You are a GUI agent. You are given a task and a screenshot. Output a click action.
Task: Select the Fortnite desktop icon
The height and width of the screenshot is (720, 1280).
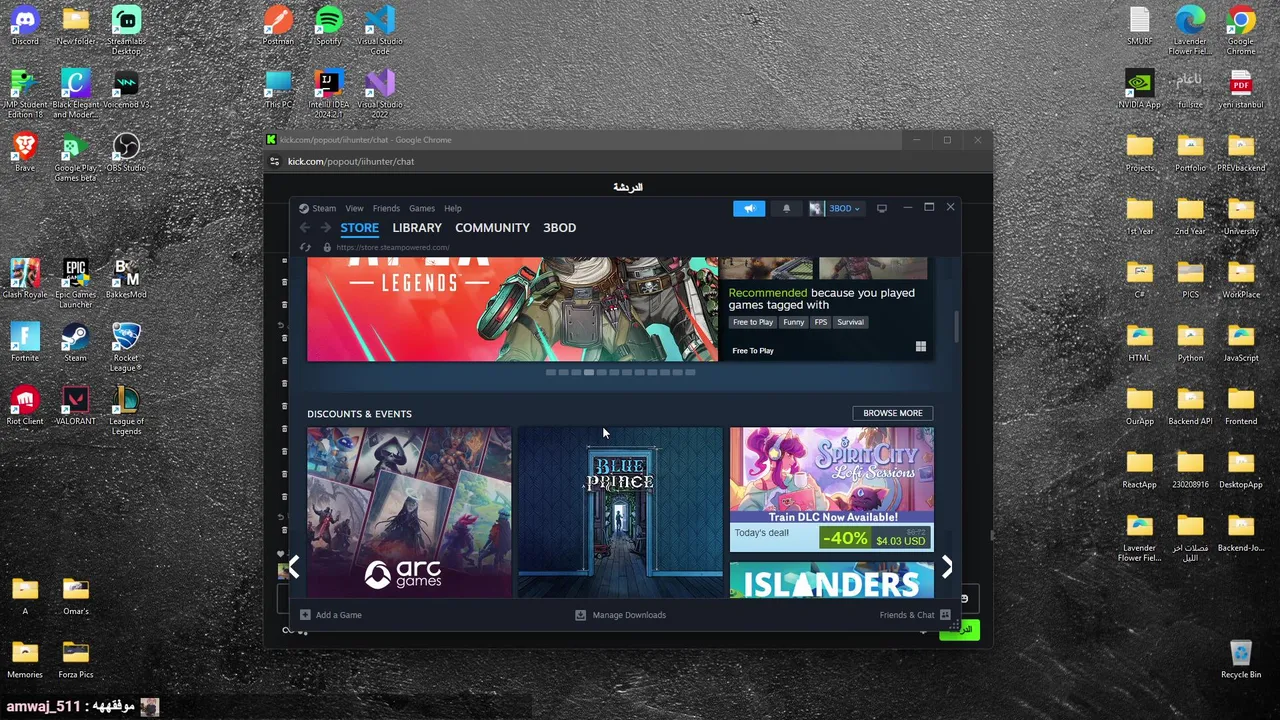click(25, 342)
